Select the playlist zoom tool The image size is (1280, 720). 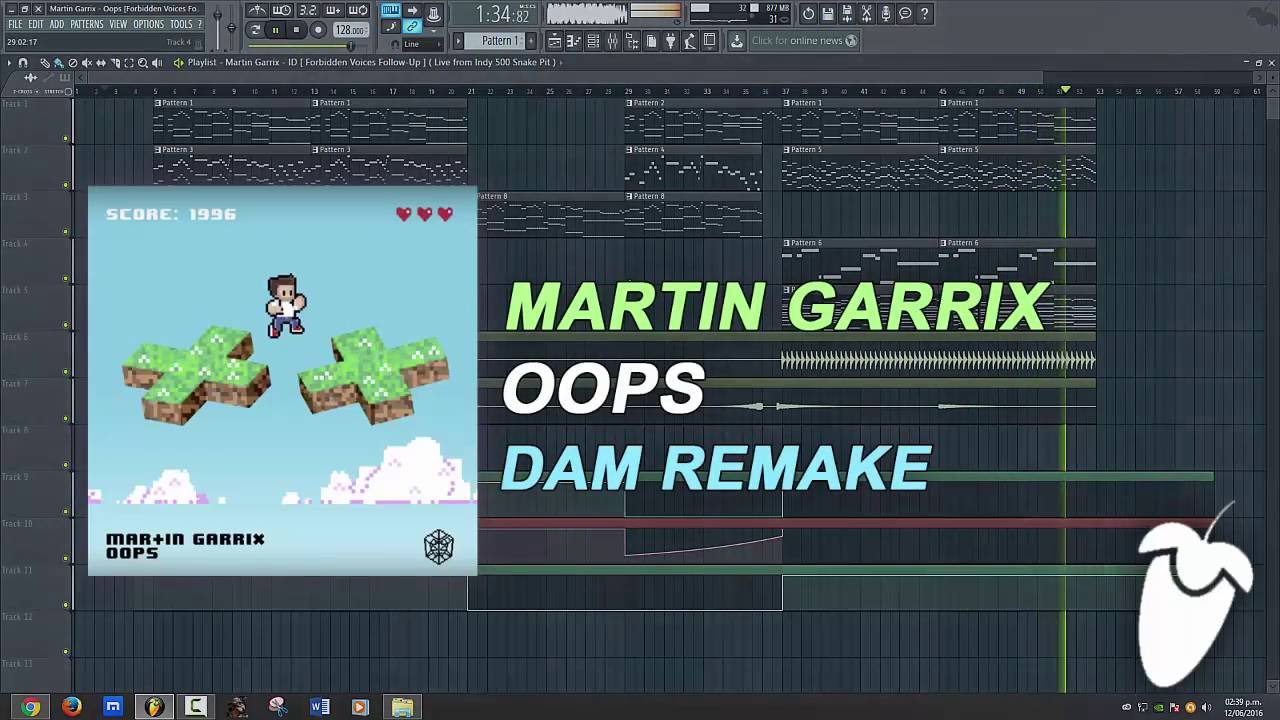[x=142, y=62]
